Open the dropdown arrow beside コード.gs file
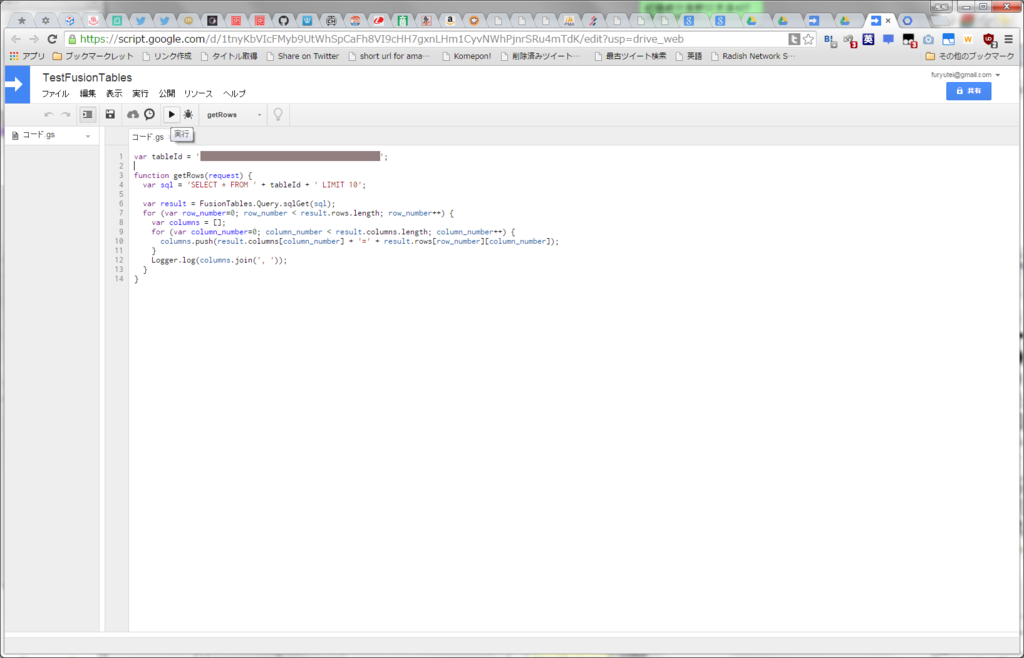Viewport: 1024px width, 658px height. 88,136
